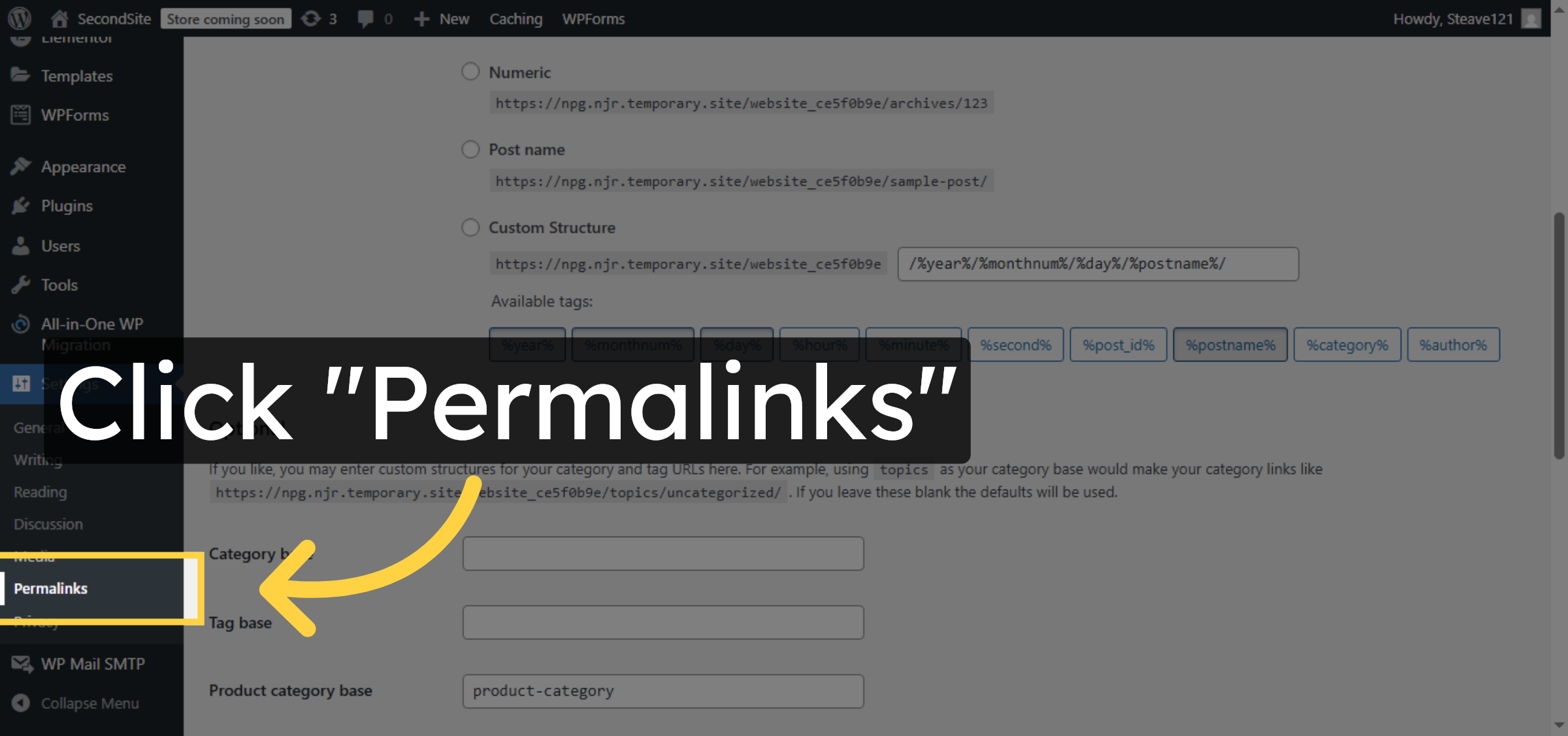Open the Caching menu in admin bar
This screenshot has height=736, width=1568.
click(515, 18)
